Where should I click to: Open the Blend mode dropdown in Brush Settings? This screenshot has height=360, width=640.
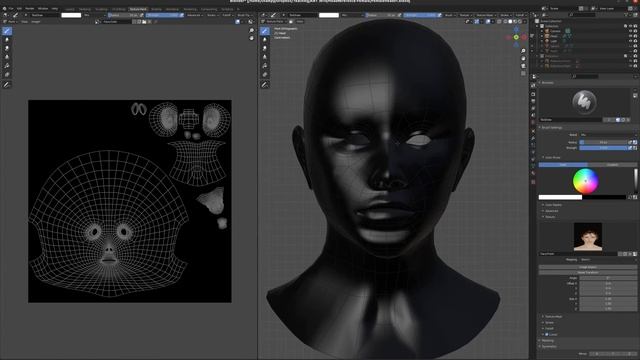(607, 135)
